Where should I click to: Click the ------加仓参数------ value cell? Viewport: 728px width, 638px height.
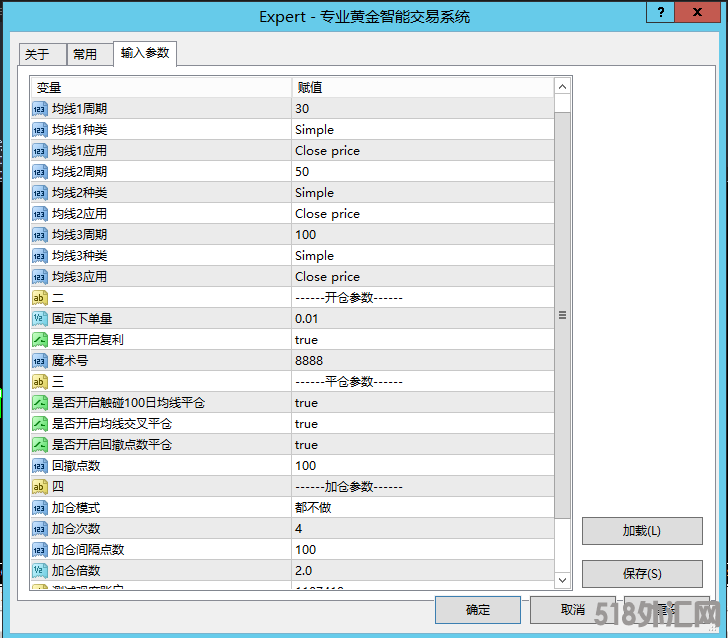pyautogui.click(x=423, y=487)
